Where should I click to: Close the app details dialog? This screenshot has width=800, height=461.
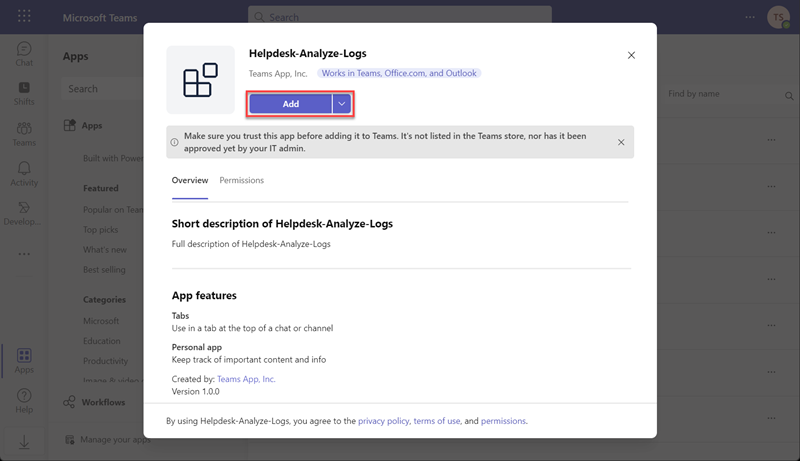point(631,55)
